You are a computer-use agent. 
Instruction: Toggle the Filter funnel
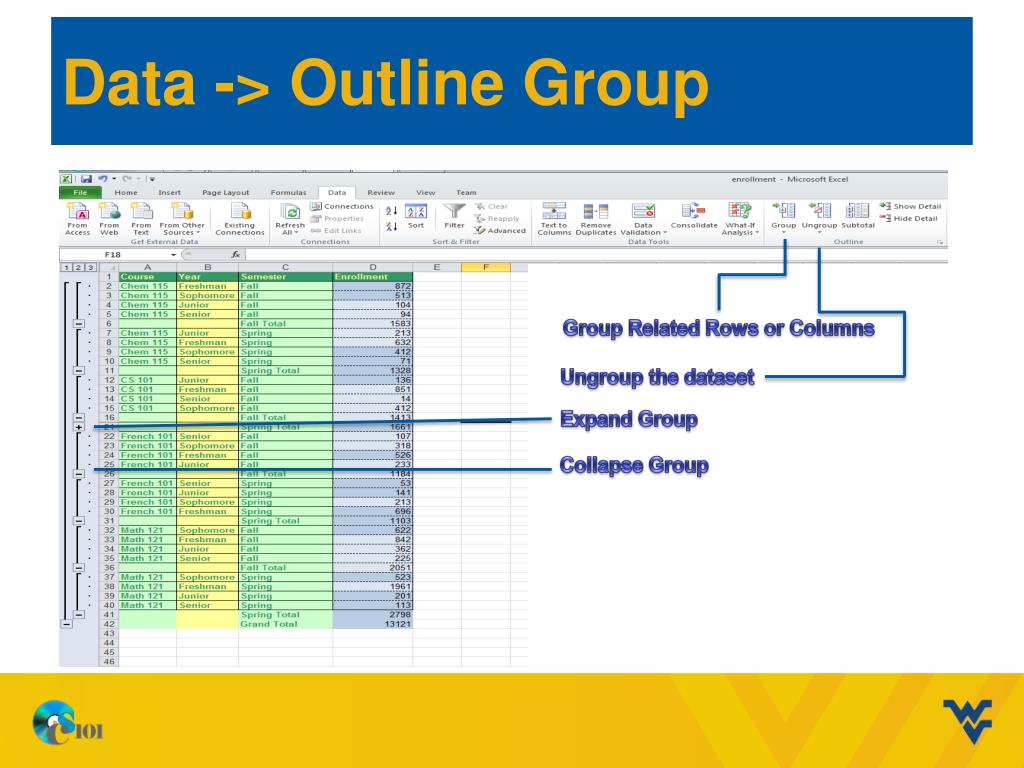point(454,216)
